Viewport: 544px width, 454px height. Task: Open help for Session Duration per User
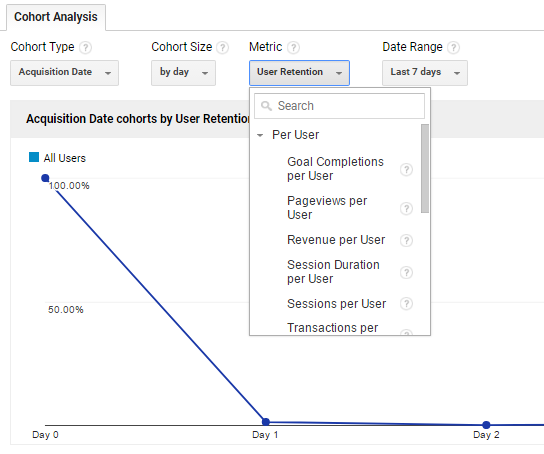[406, 272]
